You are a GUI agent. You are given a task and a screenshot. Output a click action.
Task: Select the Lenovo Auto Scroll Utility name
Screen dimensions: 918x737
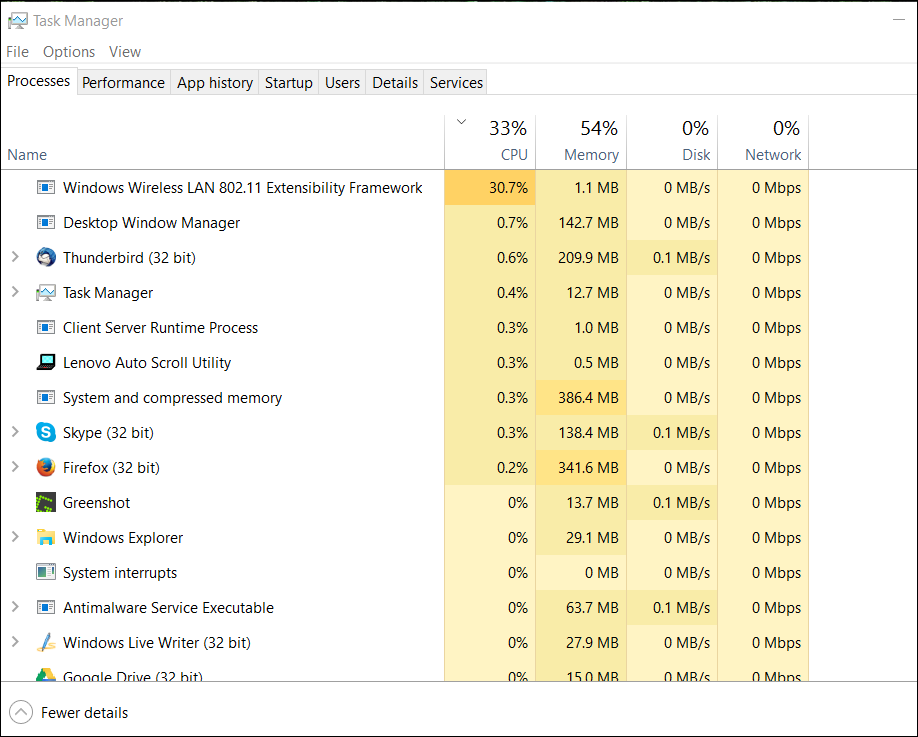point(147,362)
